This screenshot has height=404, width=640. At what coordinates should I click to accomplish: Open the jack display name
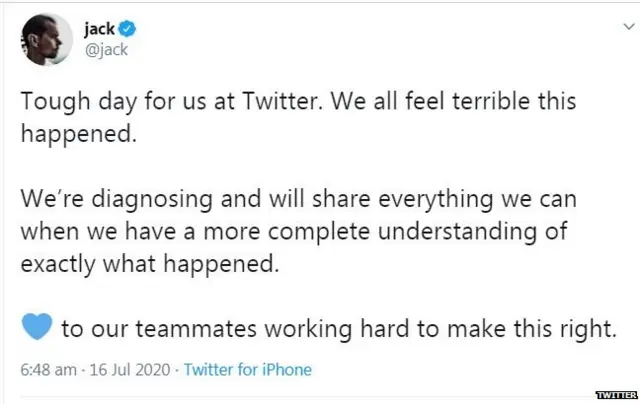tap(98, 27)
